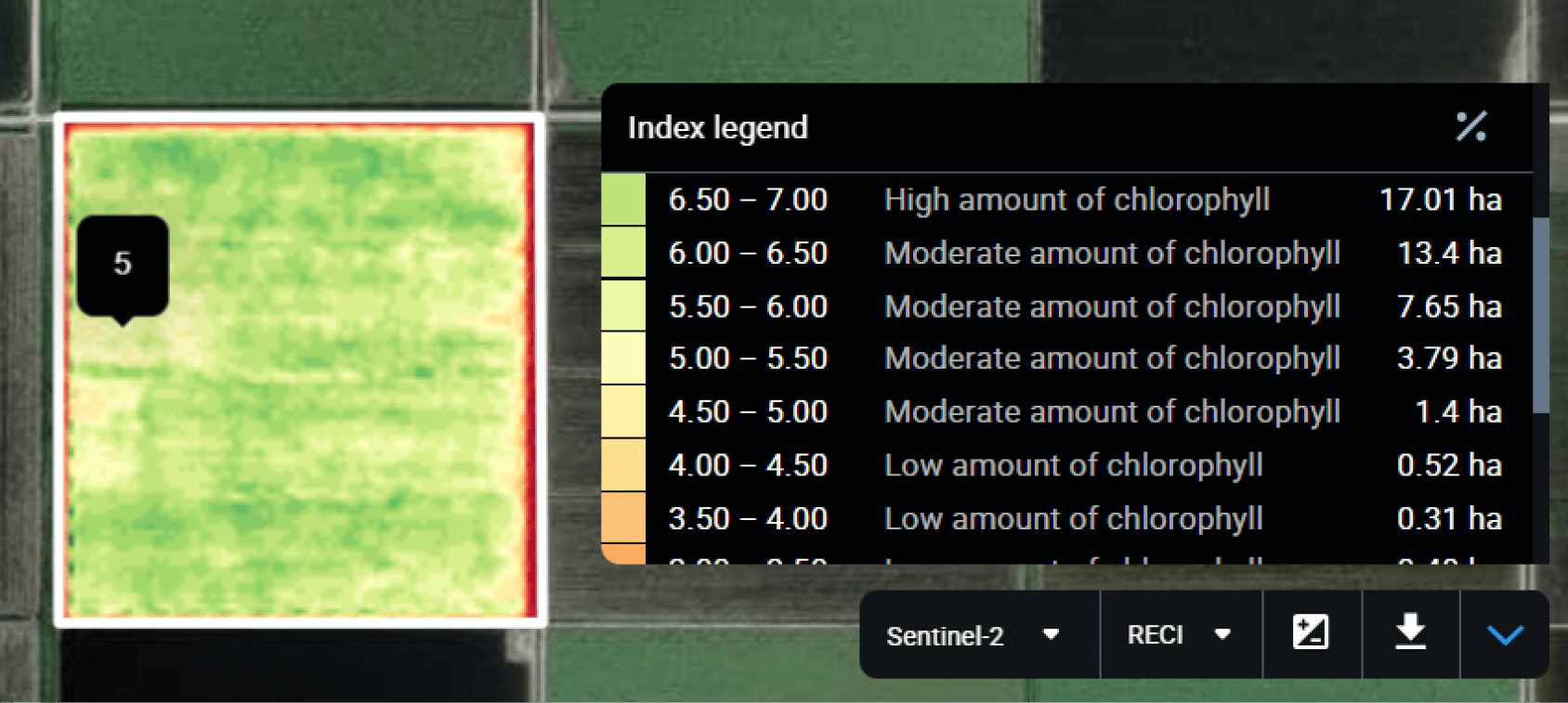Click the 17.01 ha area value
Image resolution: width=1568 pixels, height=703 pixels.
1441,200
